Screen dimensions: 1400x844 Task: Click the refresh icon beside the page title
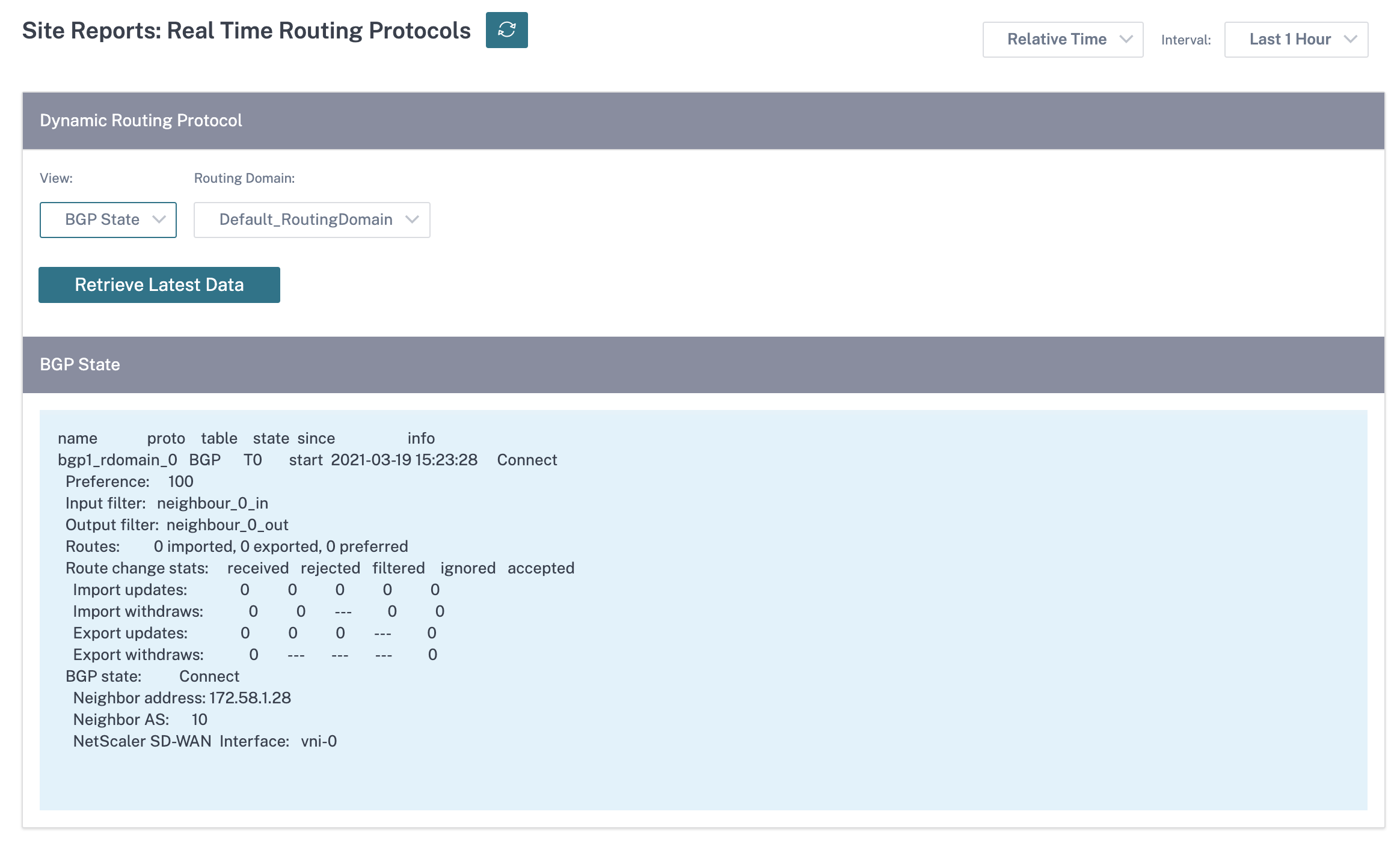coord(506,30)
